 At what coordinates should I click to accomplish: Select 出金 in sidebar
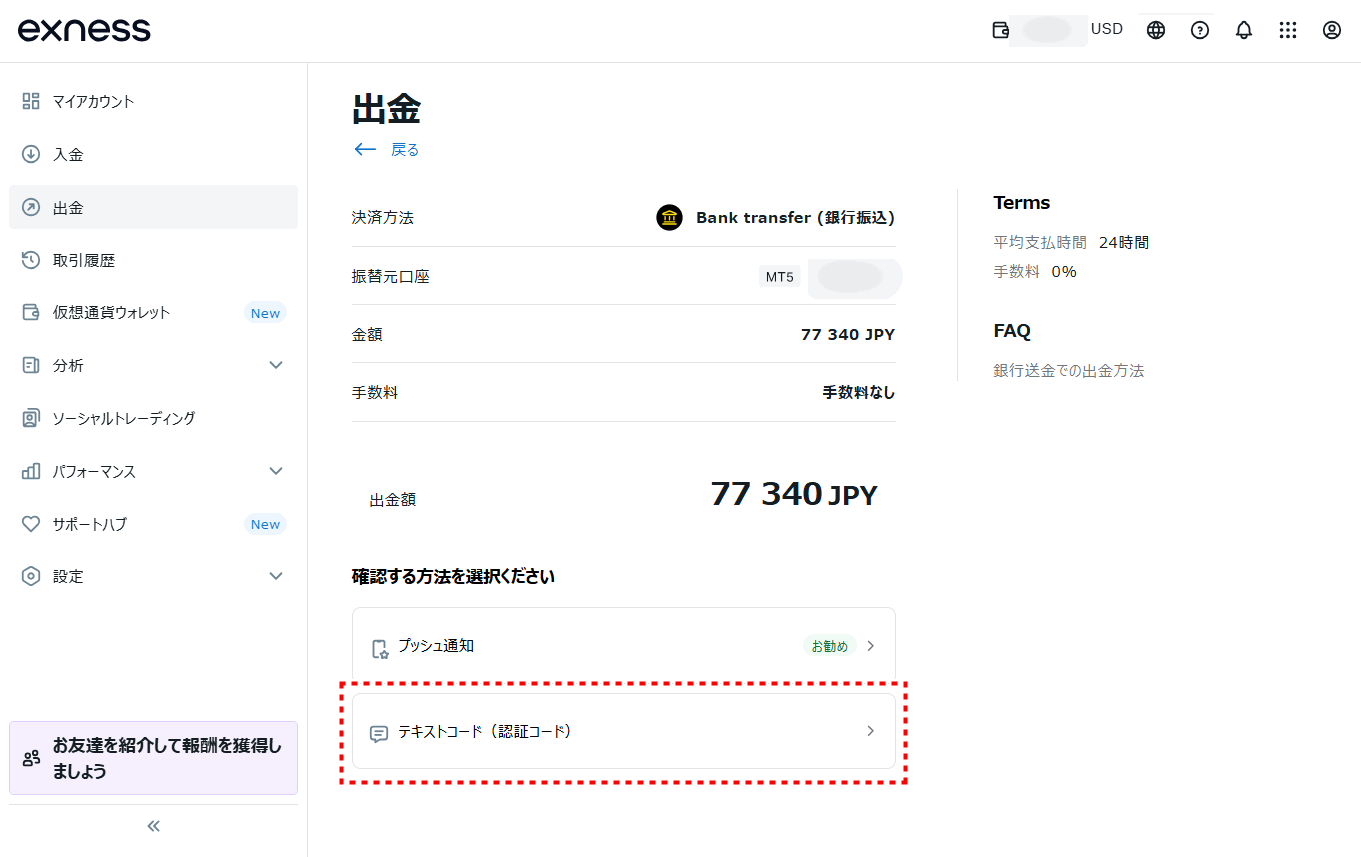(153, 207)
